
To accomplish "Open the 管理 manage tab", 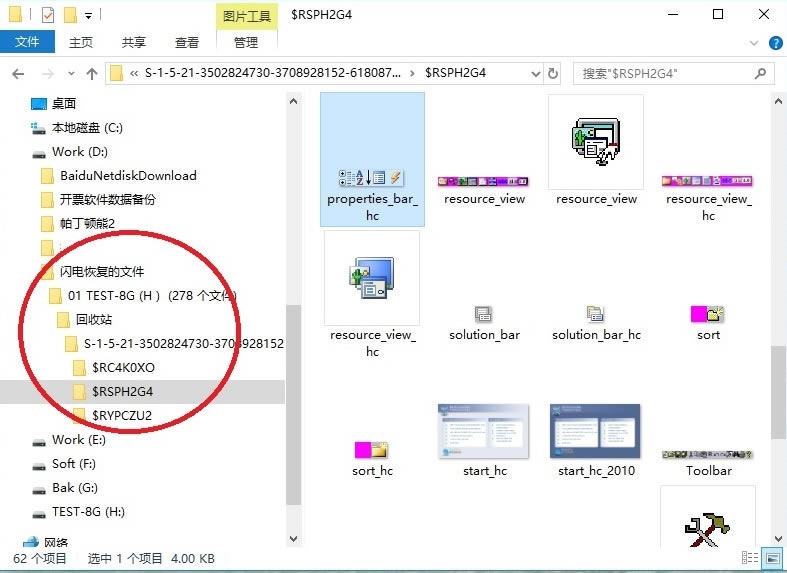I will (246, 42).
